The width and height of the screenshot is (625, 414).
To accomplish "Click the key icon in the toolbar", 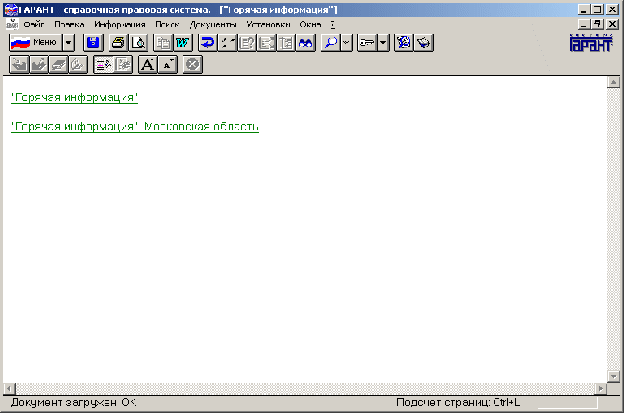I will tap(367, 42).
